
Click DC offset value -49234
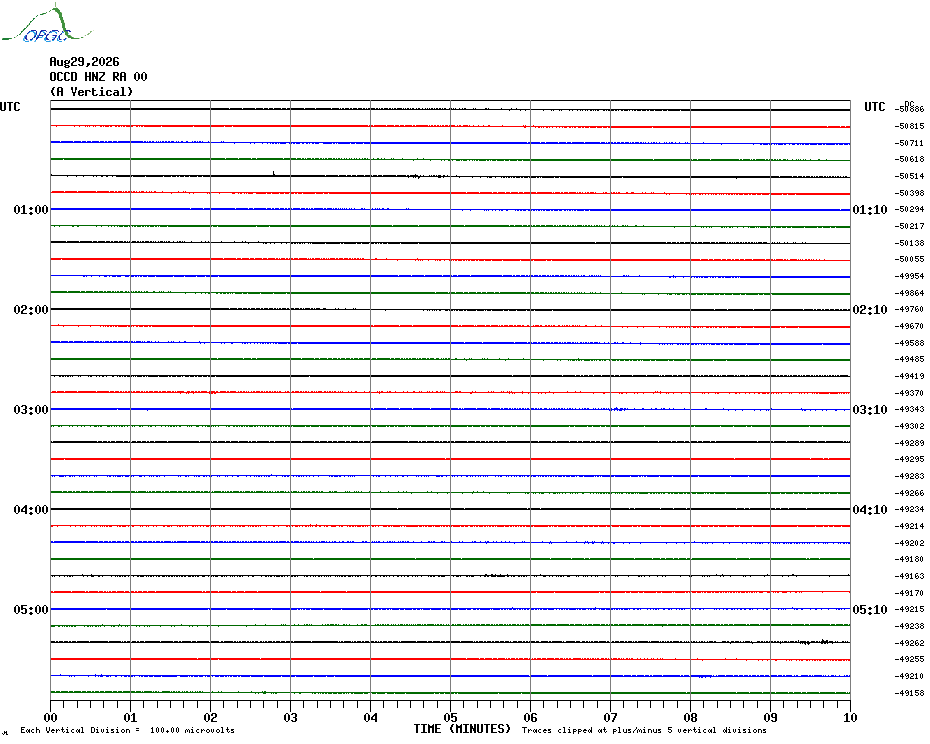[x=910, y=510]
